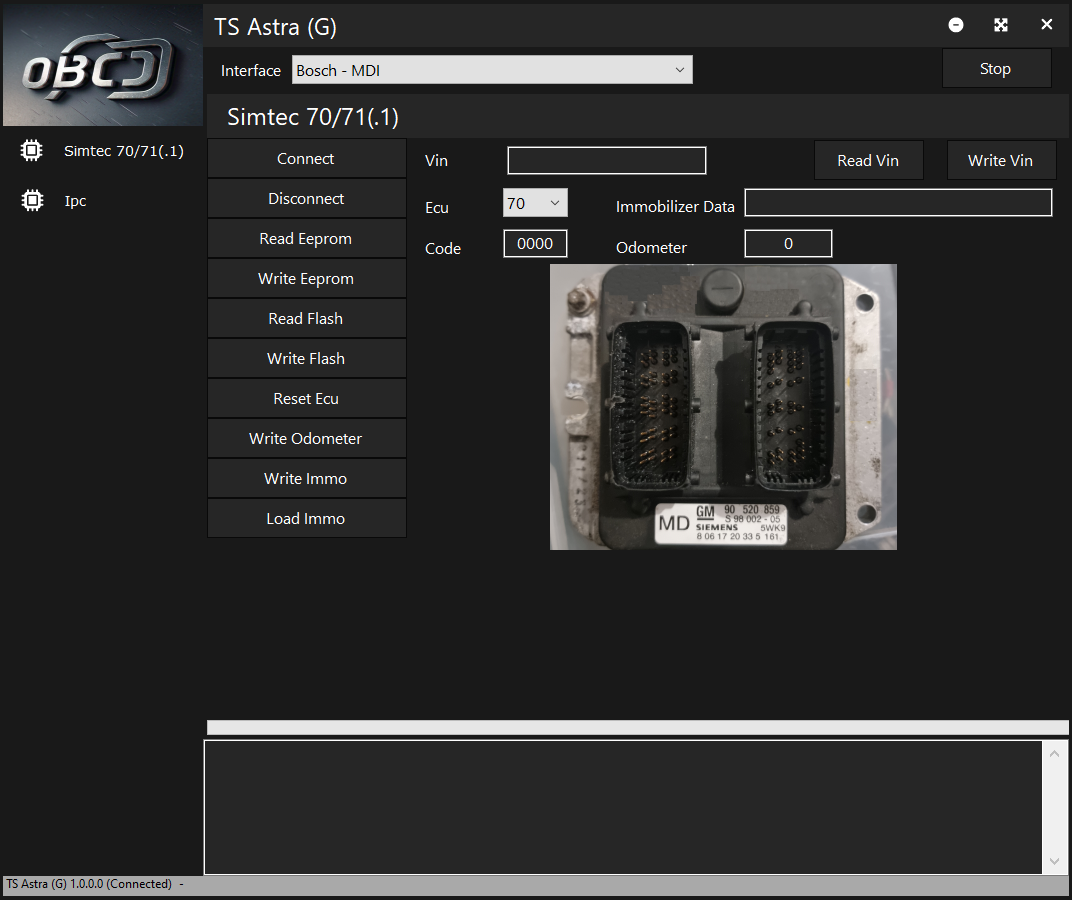This screenshot has height=900, width=1072.
Task: Click the chip icon beside Simtec 70/71(.1)
Action: pyautogui.click(x=32, y=151)
